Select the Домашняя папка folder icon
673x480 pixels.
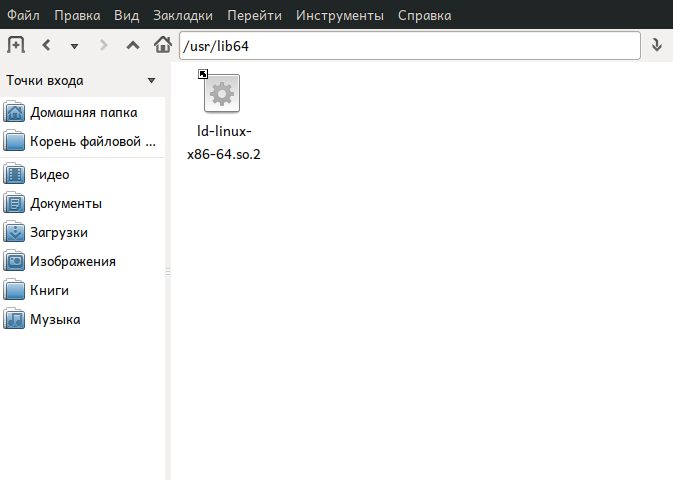coord(14,112)
